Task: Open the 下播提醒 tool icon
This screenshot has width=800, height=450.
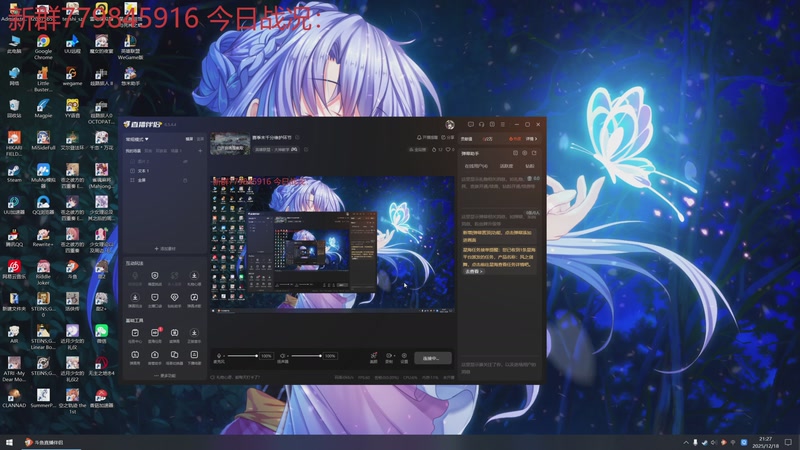Action: (x=194, y=357)
